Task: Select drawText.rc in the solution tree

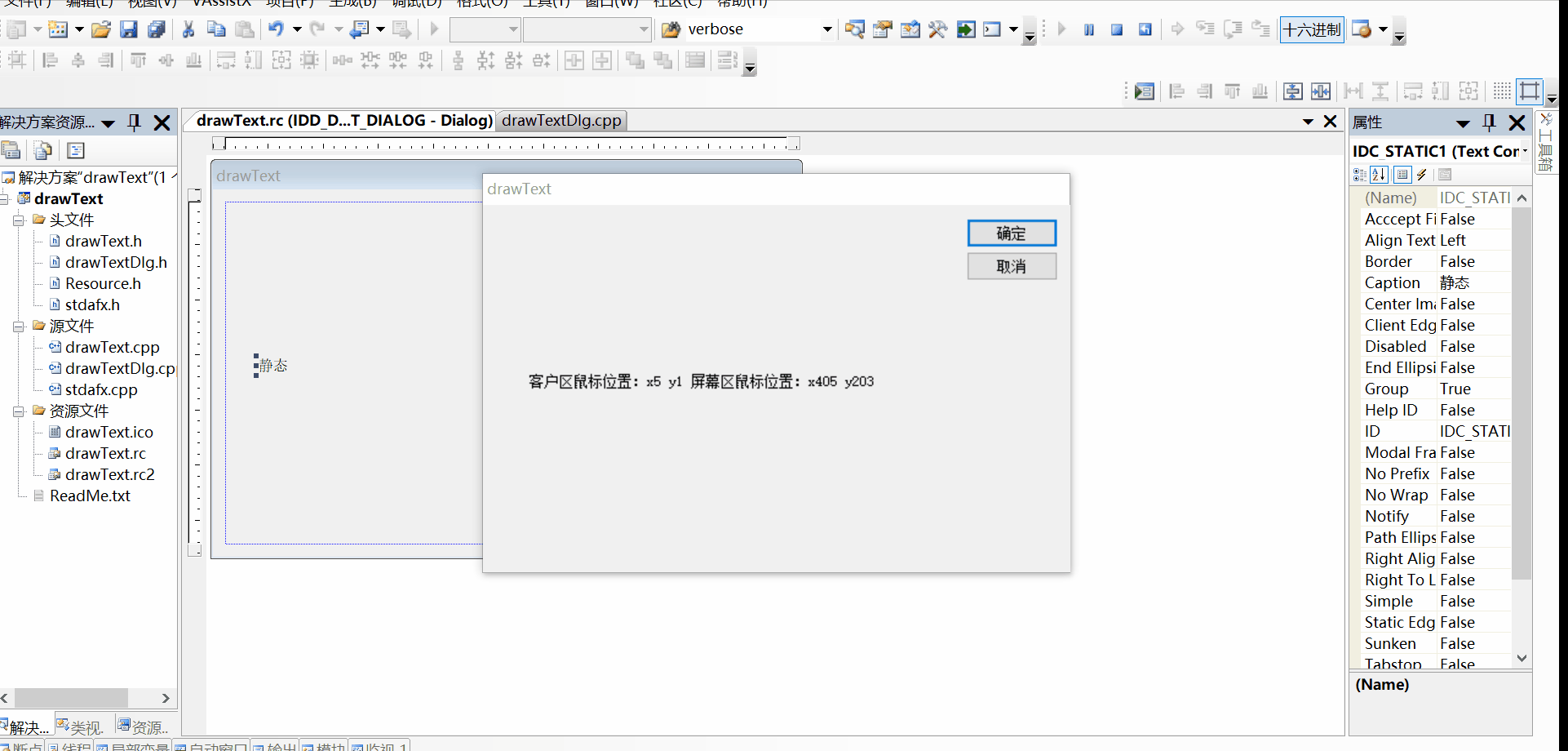Action: [105, 453]
